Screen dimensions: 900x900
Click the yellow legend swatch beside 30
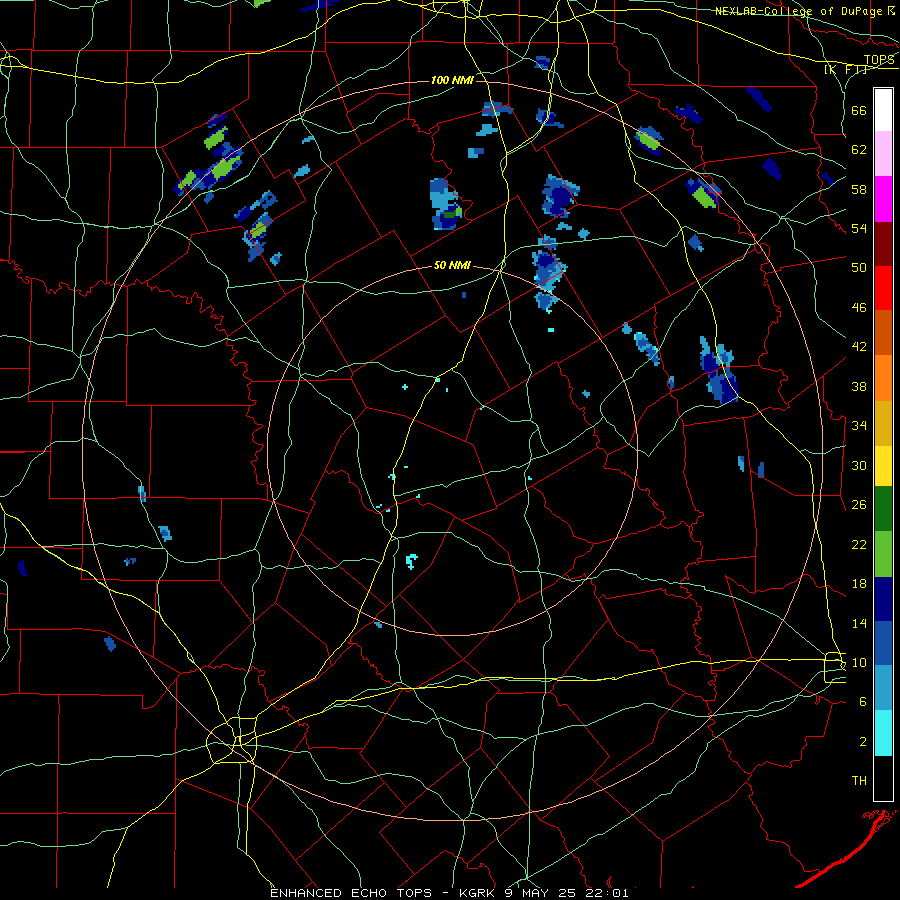tap(883, 465)
